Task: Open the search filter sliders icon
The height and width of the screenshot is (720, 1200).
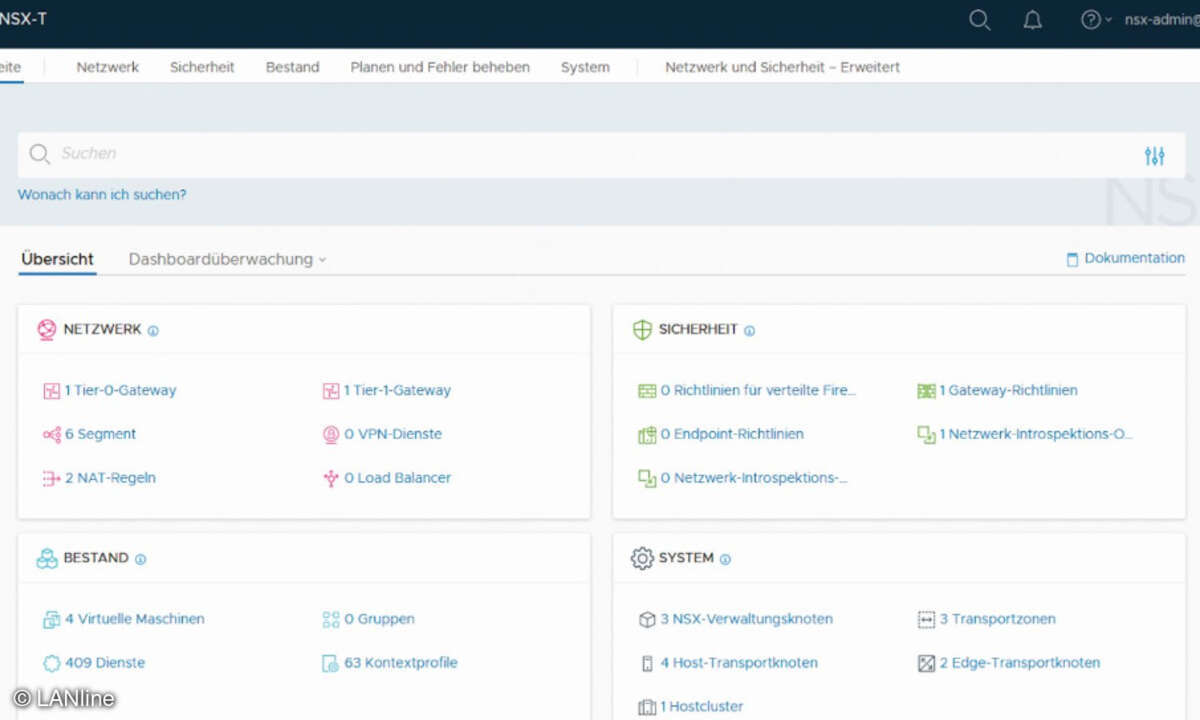Action: 1155,155
